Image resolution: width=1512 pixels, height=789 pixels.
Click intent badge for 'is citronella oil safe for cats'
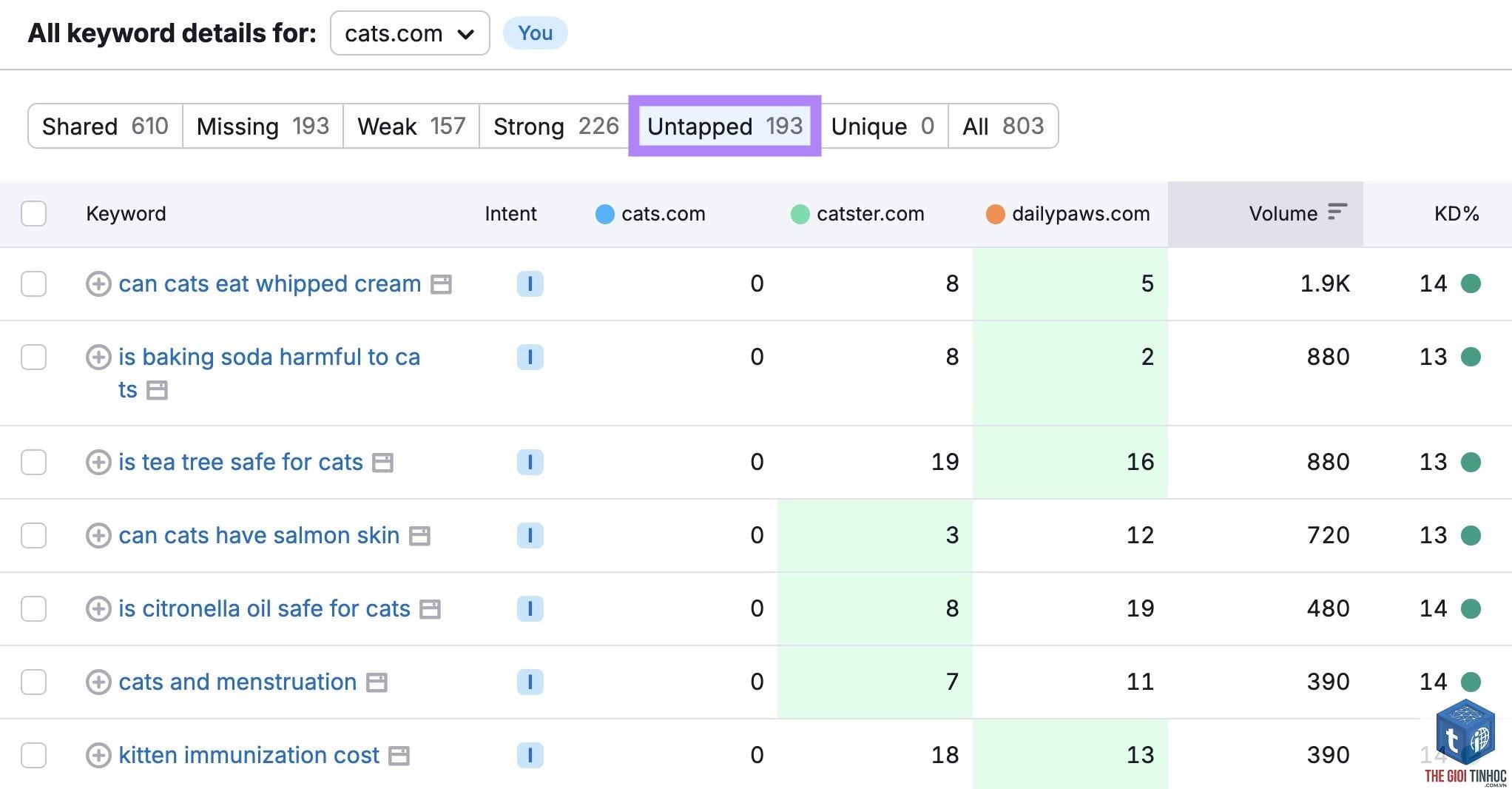click(x=530, y=608)
